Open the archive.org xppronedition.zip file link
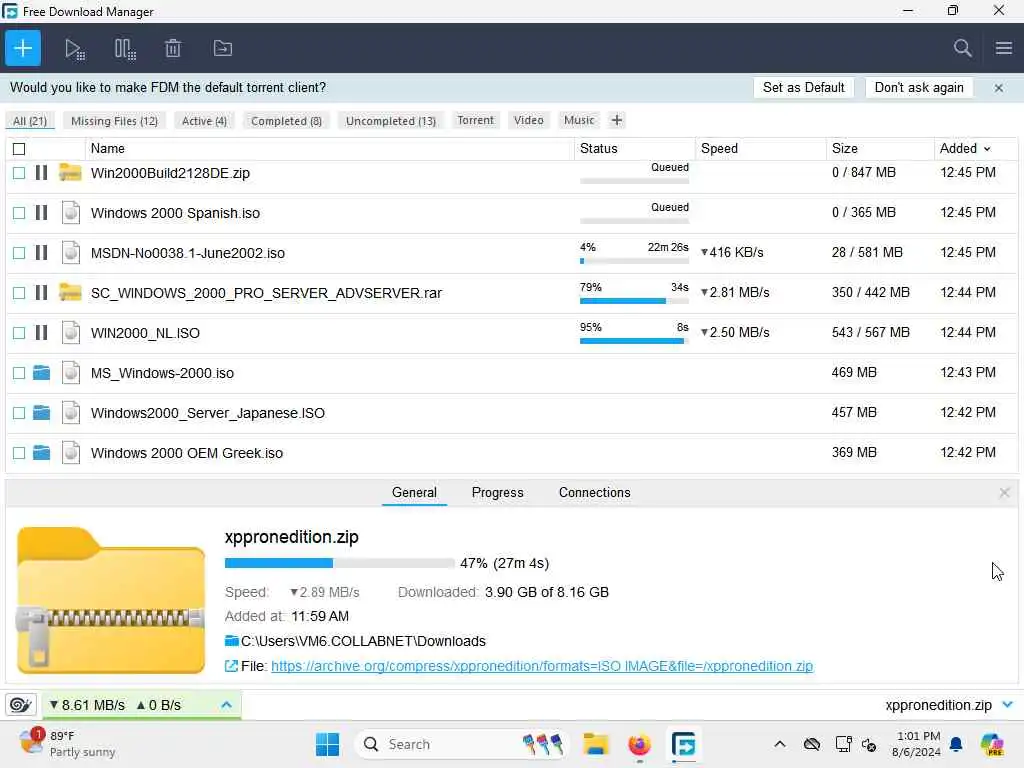The width and height of the screenshot is (1024, 768). pos(542,666)
